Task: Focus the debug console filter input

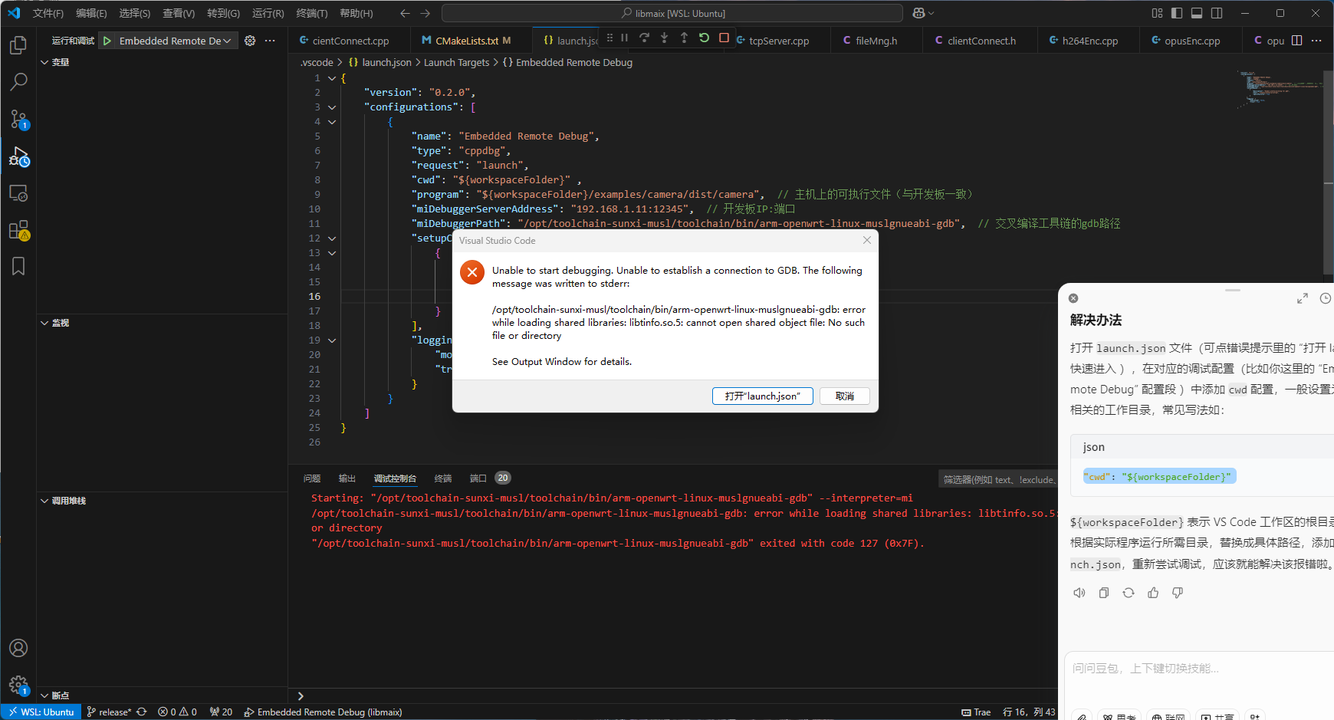Action: [997, 479]
